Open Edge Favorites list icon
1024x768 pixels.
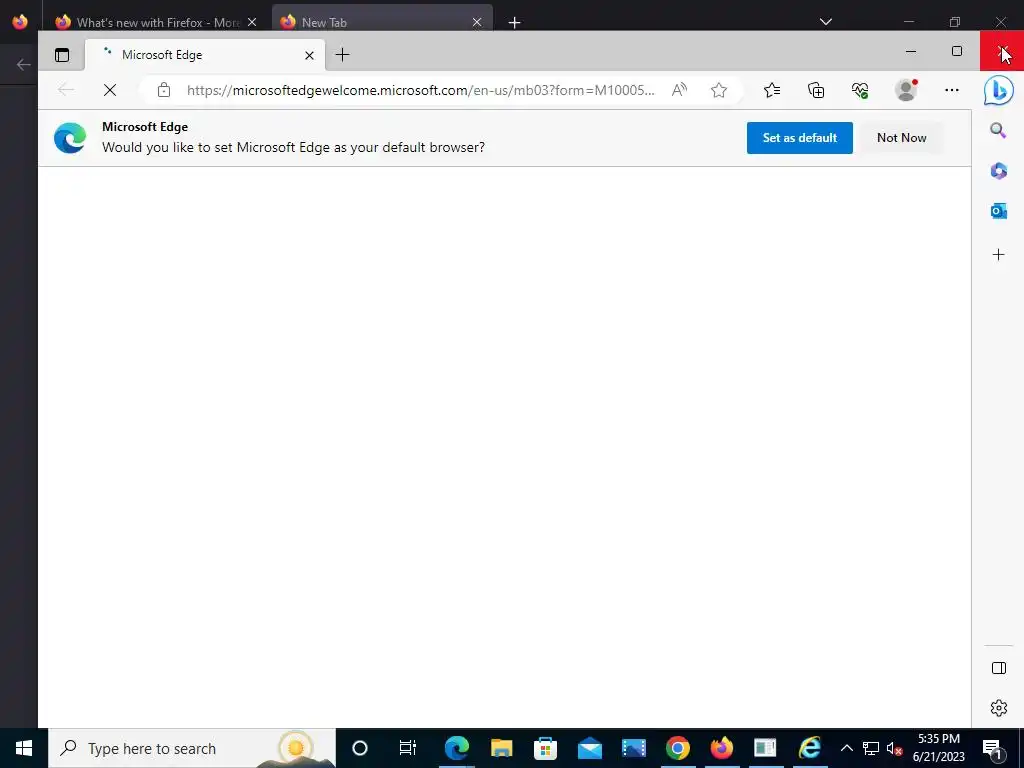tap(772, 90)
